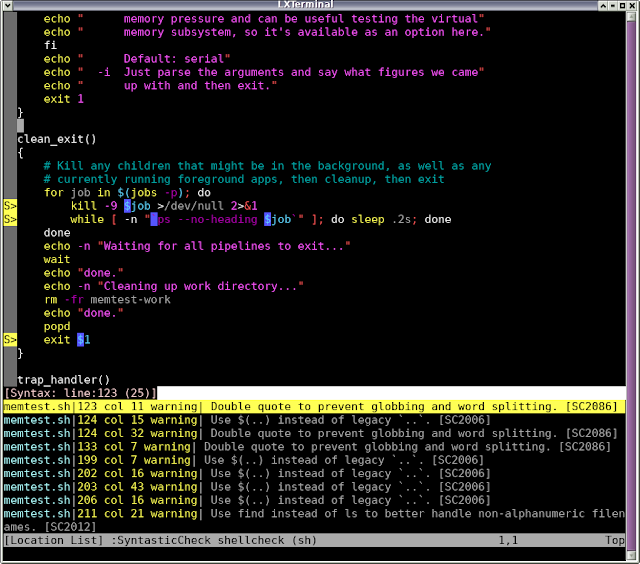Click the [SC2012] code on the wrapped last line
This screenshot has height=564, width=640.
(x=70, y=527)
